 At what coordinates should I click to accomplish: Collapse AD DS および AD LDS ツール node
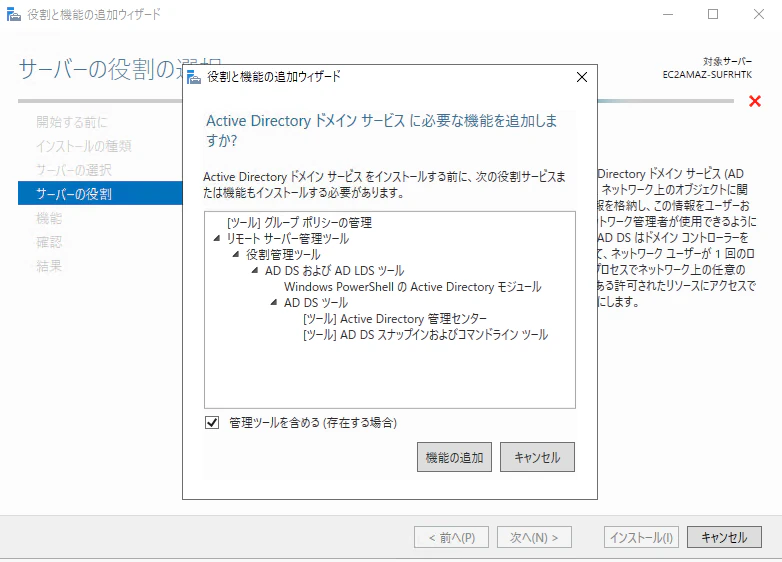[x=255, y=270]
